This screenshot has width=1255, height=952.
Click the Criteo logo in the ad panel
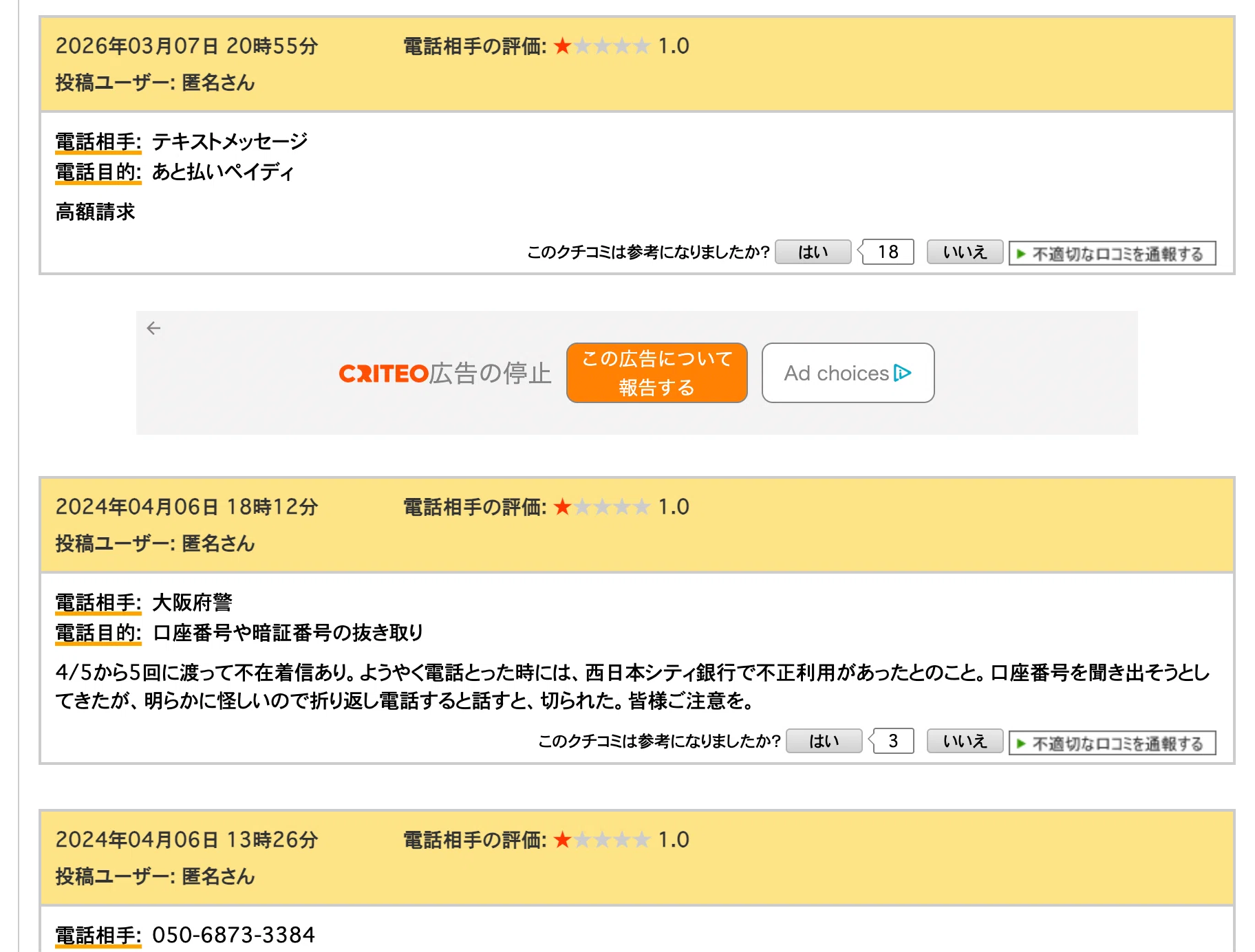[x=384, y=374]
